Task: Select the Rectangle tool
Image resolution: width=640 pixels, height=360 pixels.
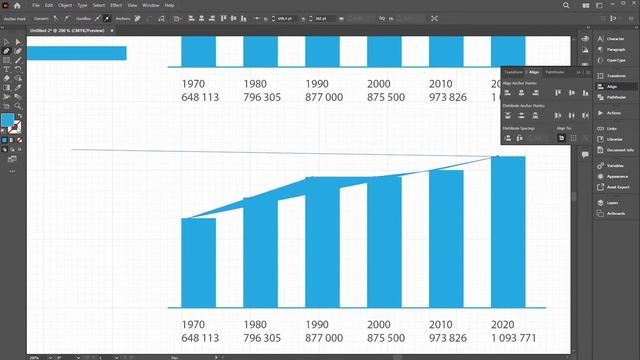Action: coord(6,60)
